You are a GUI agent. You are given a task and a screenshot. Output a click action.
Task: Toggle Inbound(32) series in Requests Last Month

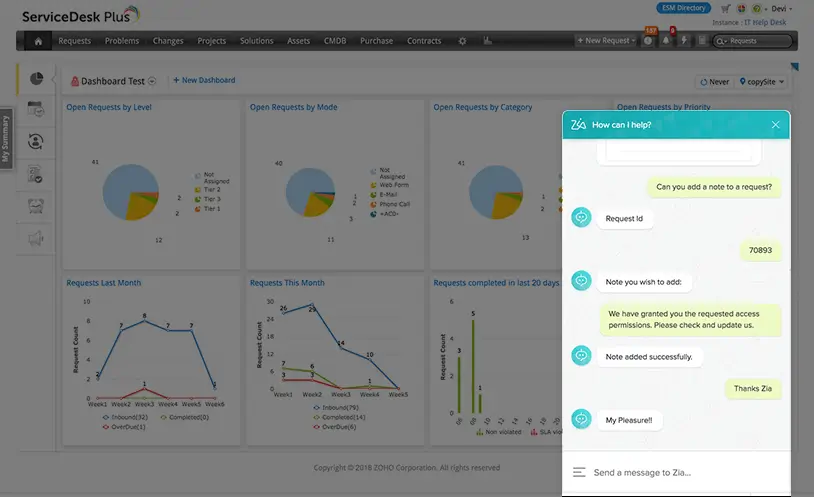point(125,417)
